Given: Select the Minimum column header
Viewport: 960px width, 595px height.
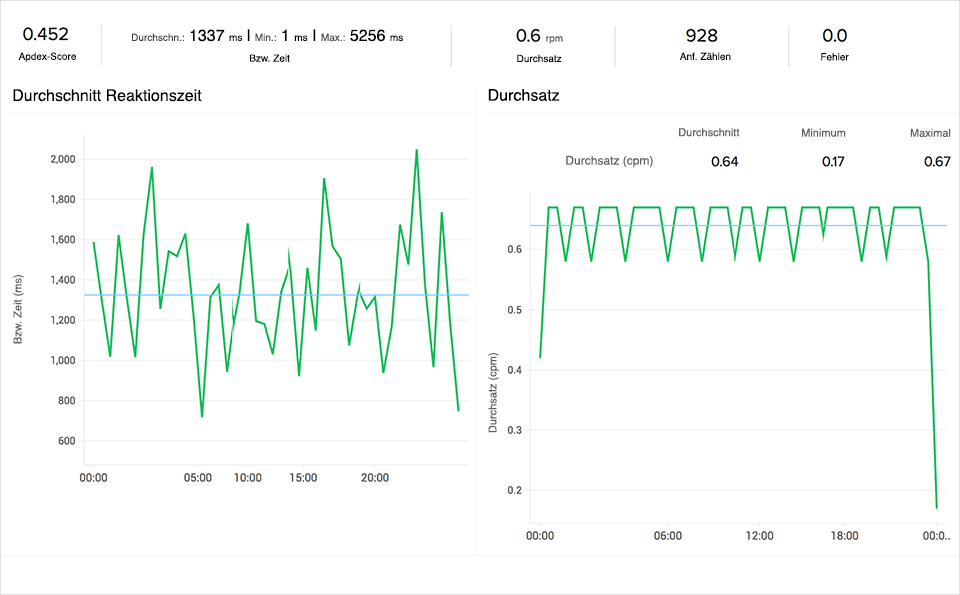Looking at the screenshot, I should pyautogui.click(x=823, y=133).
